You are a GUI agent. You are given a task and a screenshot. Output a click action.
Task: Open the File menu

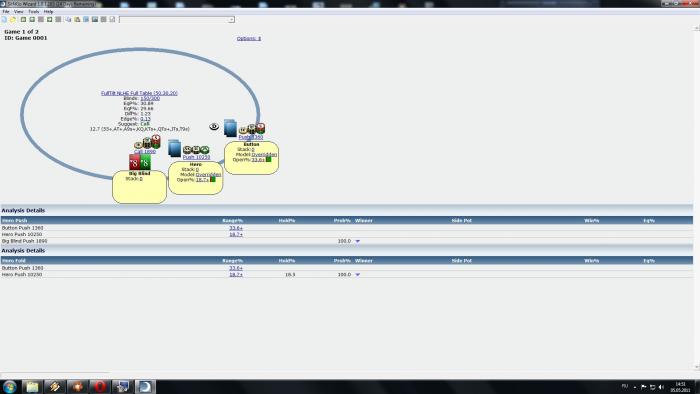(x=6, y=12)
